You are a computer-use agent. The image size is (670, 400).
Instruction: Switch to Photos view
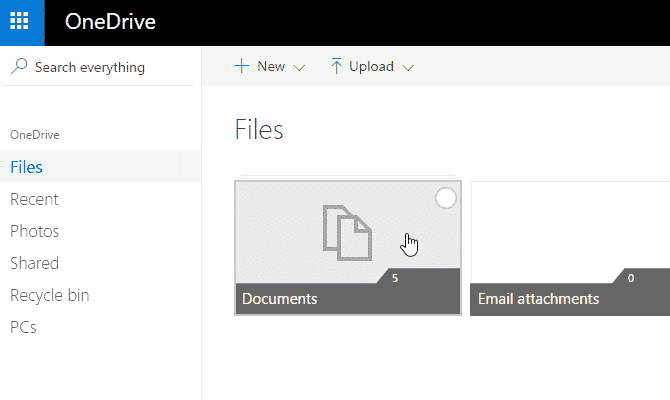pos(34,231)
